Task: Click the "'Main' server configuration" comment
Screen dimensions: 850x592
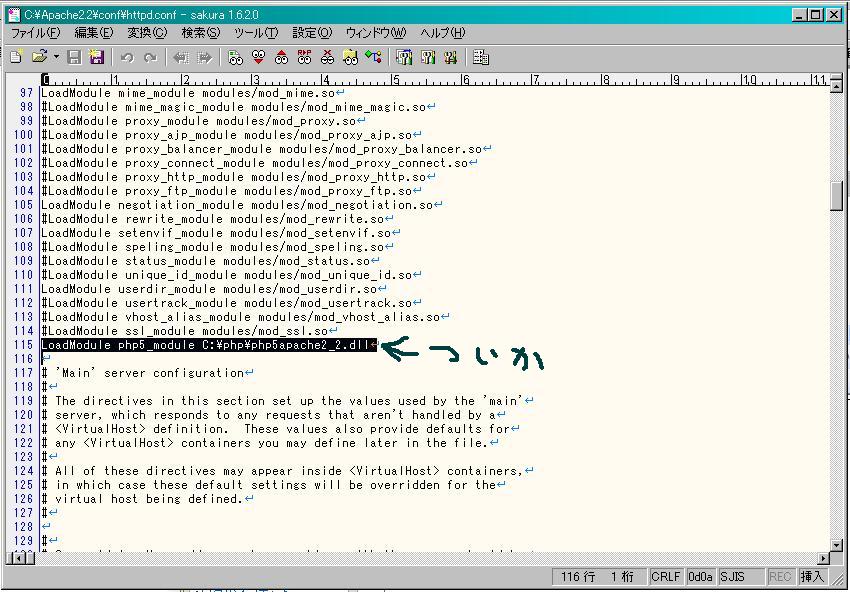Action: coord(150,374)
